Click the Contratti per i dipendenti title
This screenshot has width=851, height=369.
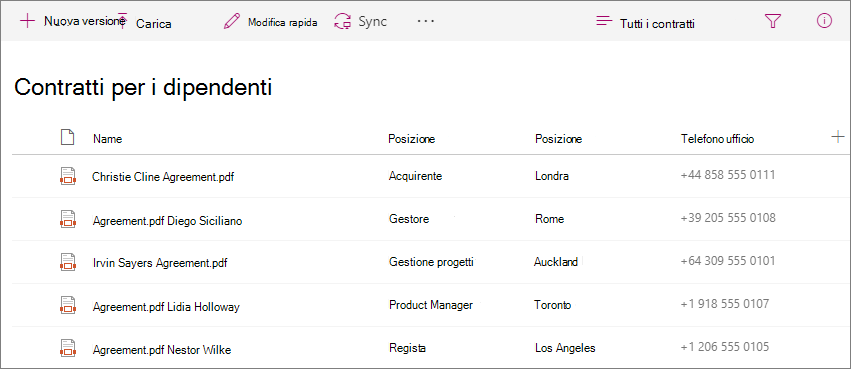143,88
